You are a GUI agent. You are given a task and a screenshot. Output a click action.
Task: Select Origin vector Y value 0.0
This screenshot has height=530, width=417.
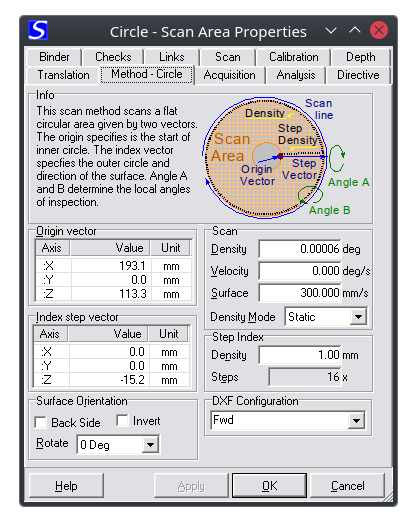[111, 280]
